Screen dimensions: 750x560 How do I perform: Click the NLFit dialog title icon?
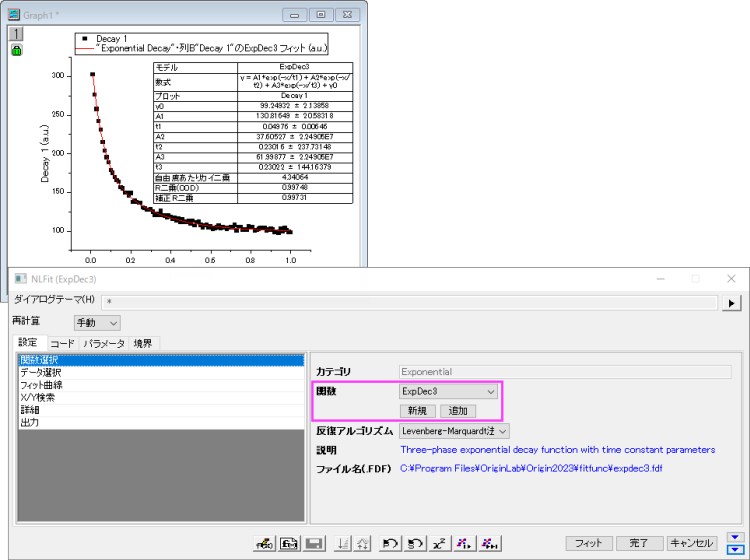pos(20,279)
